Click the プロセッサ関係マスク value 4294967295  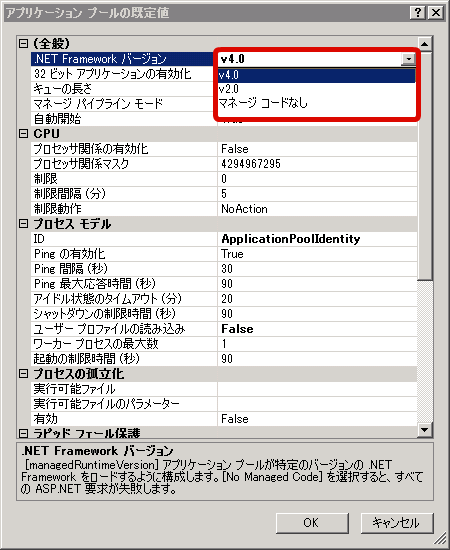[251, 164]
